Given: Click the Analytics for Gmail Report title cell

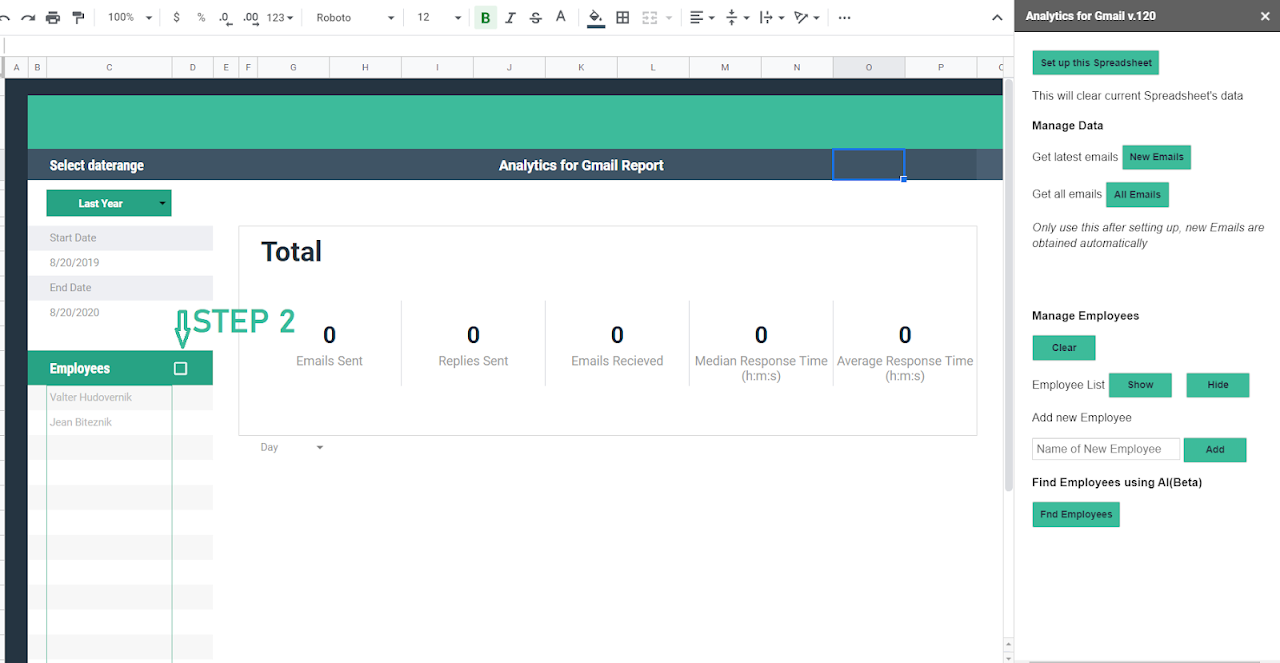Looking at the screenshot, I should click(x=581, y=165).
